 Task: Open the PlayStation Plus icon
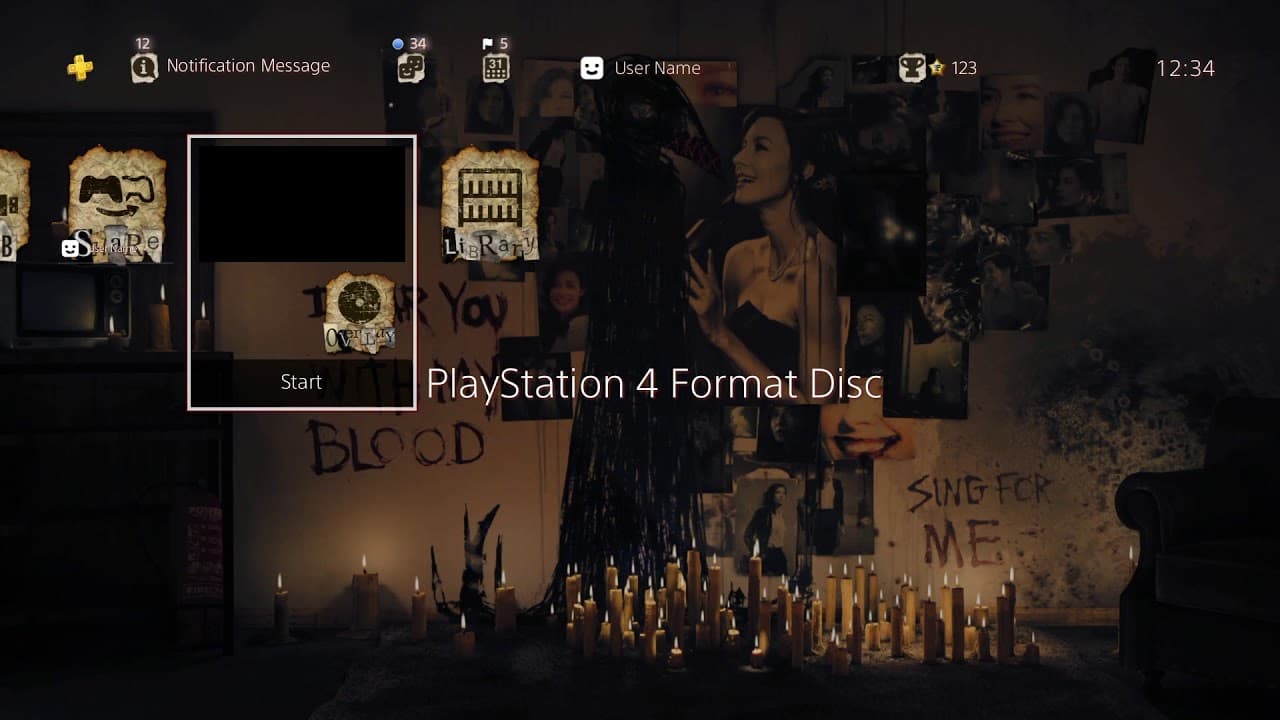click(x=80, y=67)
